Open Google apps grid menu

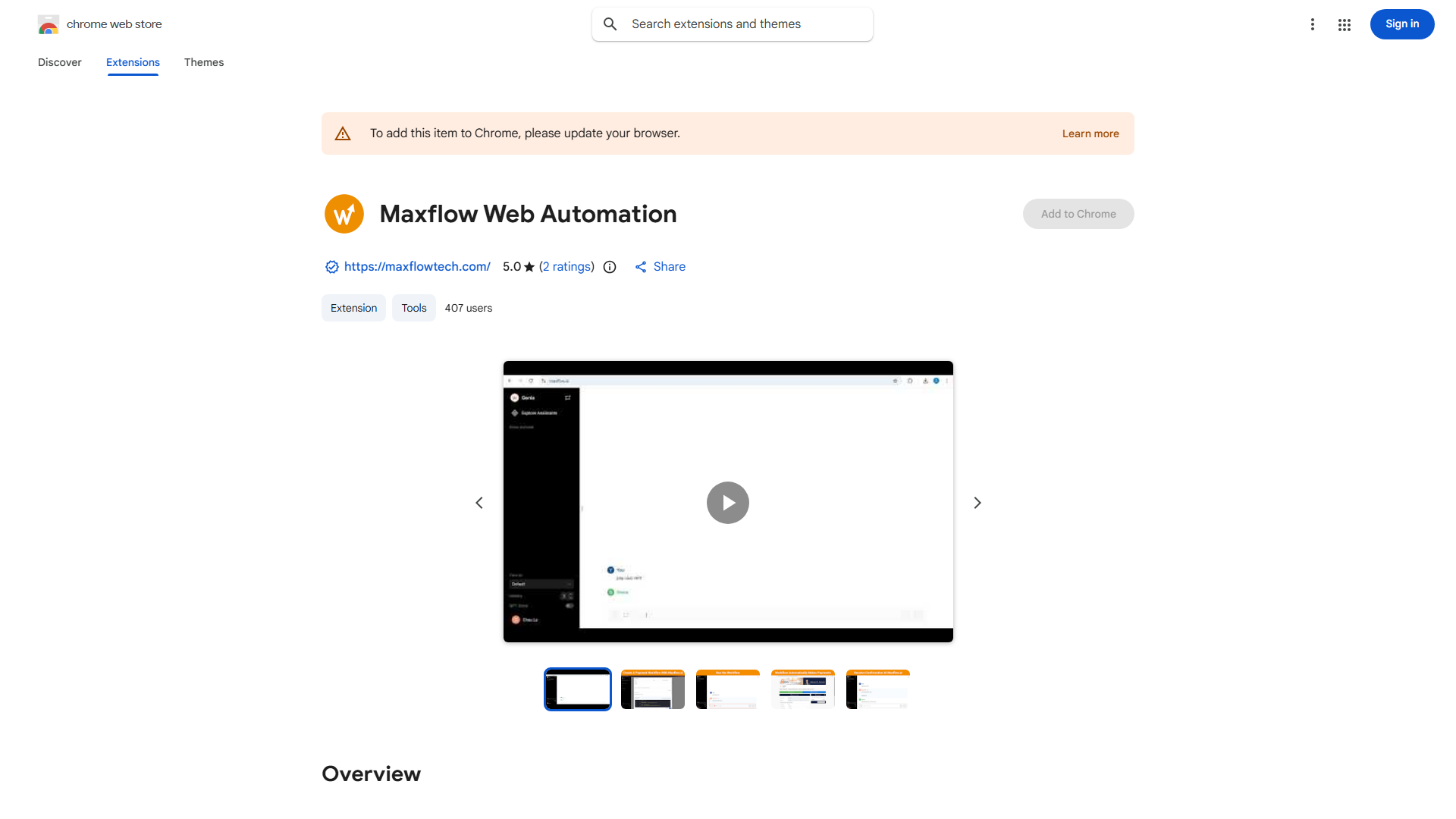tap(1344, 24)
